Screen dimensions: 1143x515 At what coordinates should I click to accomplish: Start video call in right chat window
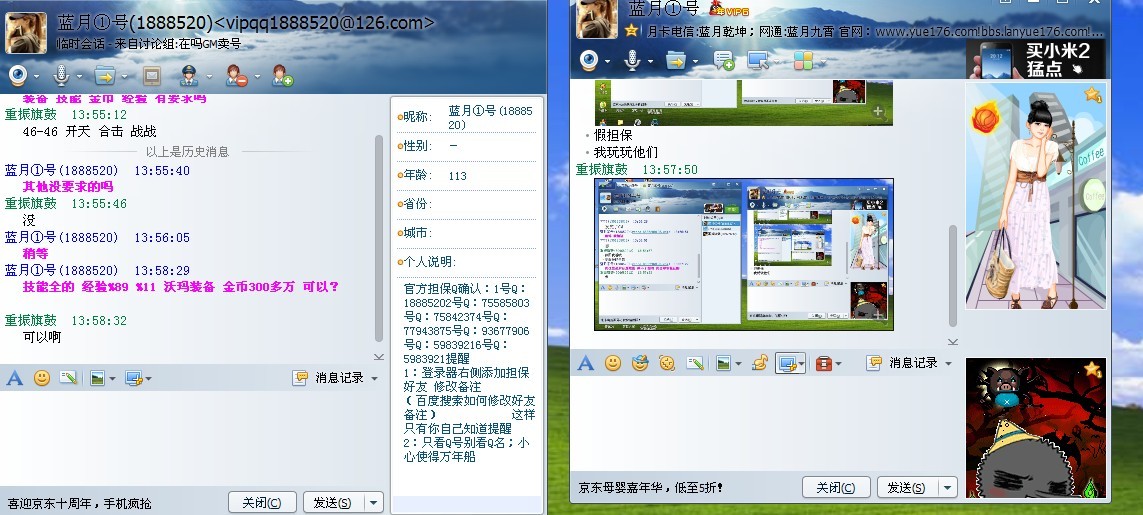[x=589, y=61]
